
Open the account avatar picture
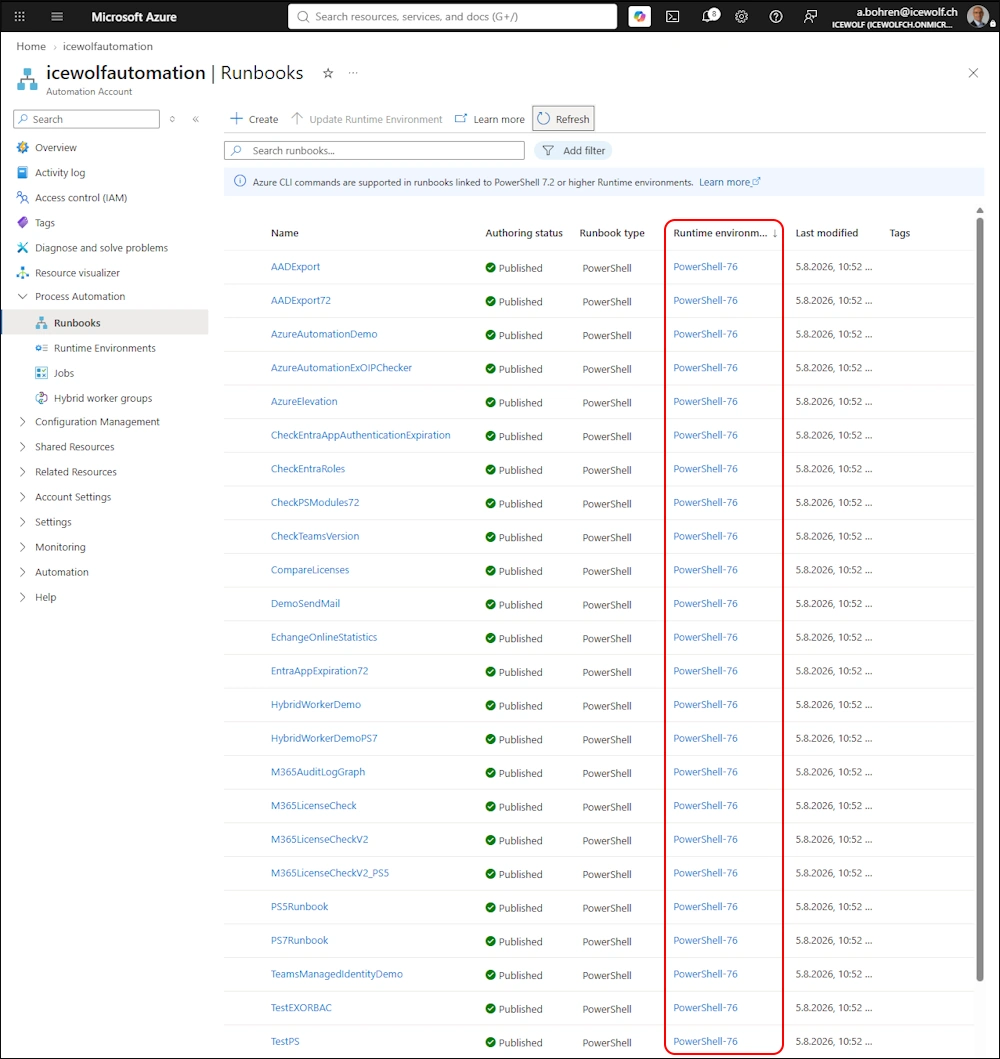(x=978, y=16)
